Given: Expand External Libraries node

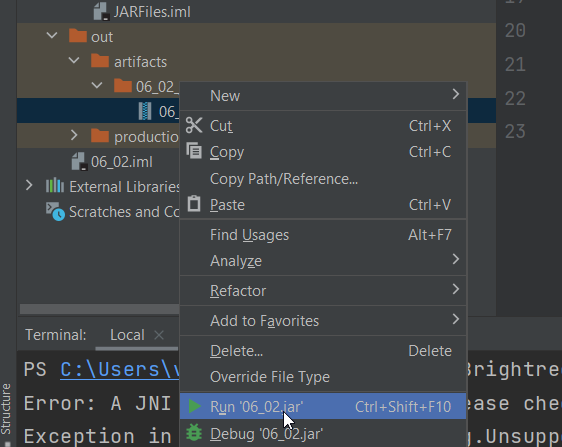Looking at the screenshot, I should click(29, 185).
